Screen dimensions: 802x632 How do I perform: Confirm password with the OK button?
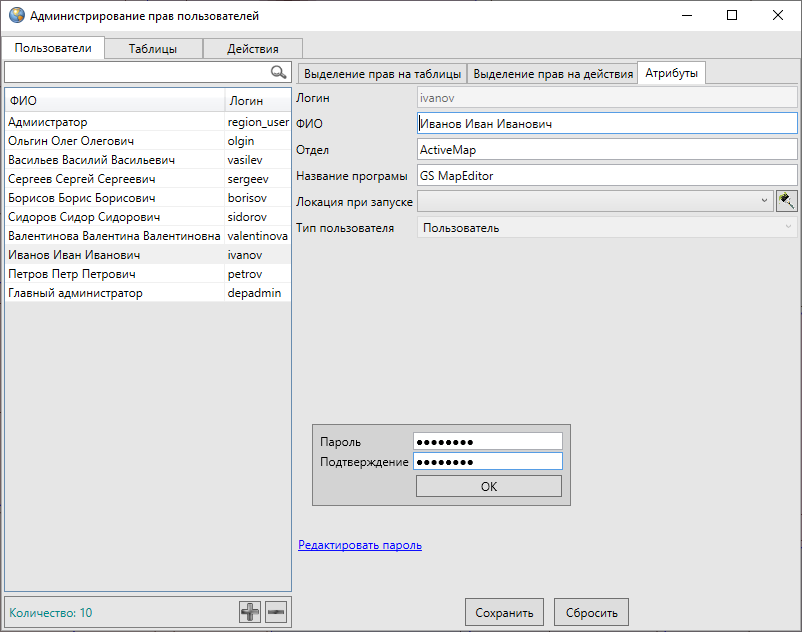(x=488, y=487)
